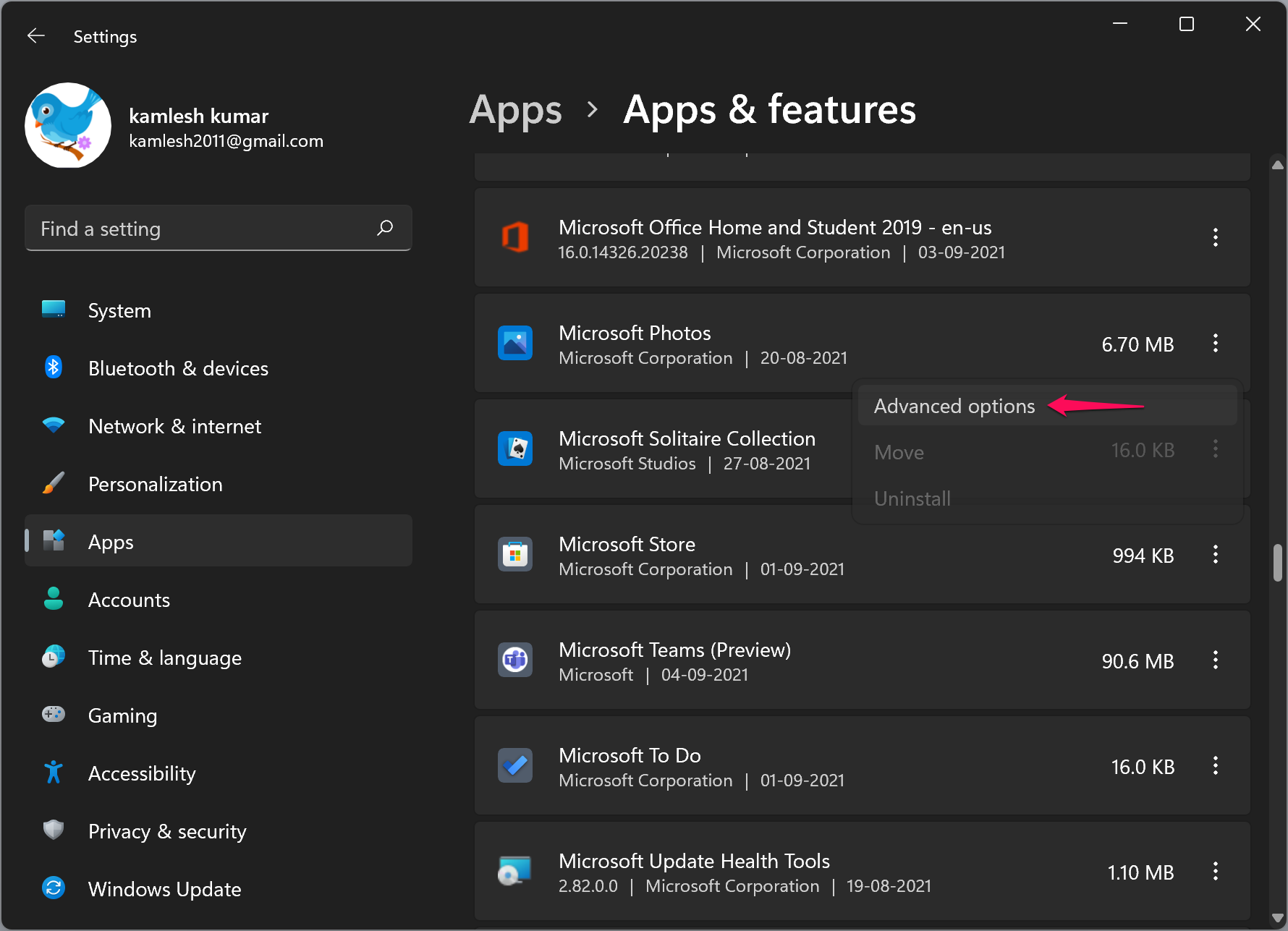Click Microsoft Update Health Tools name
Screen dimensions: 1288x931
tap(694, 861)
